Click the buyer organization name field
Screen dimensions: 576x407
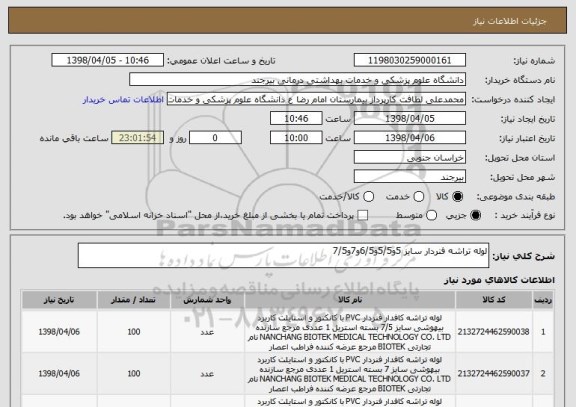(298, 80)
